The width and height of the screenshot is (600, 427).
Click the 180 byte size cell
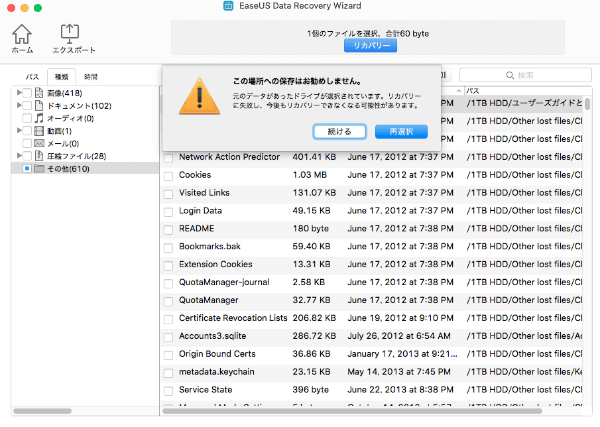[x=311, y=228]
